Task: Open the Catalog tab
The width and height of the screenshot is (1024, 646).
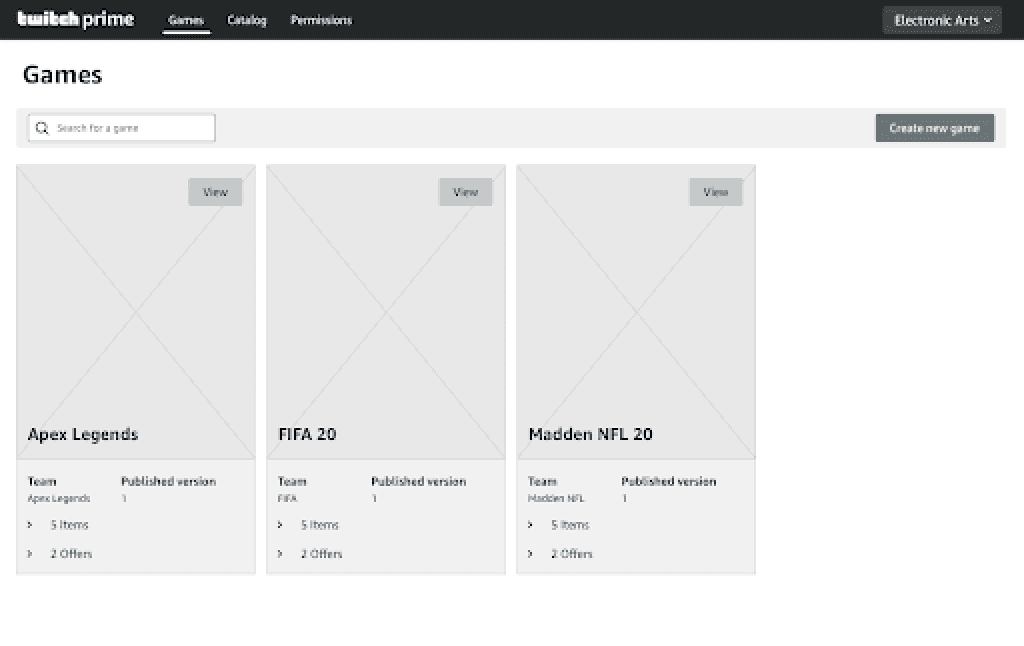Action: (247, 20)
